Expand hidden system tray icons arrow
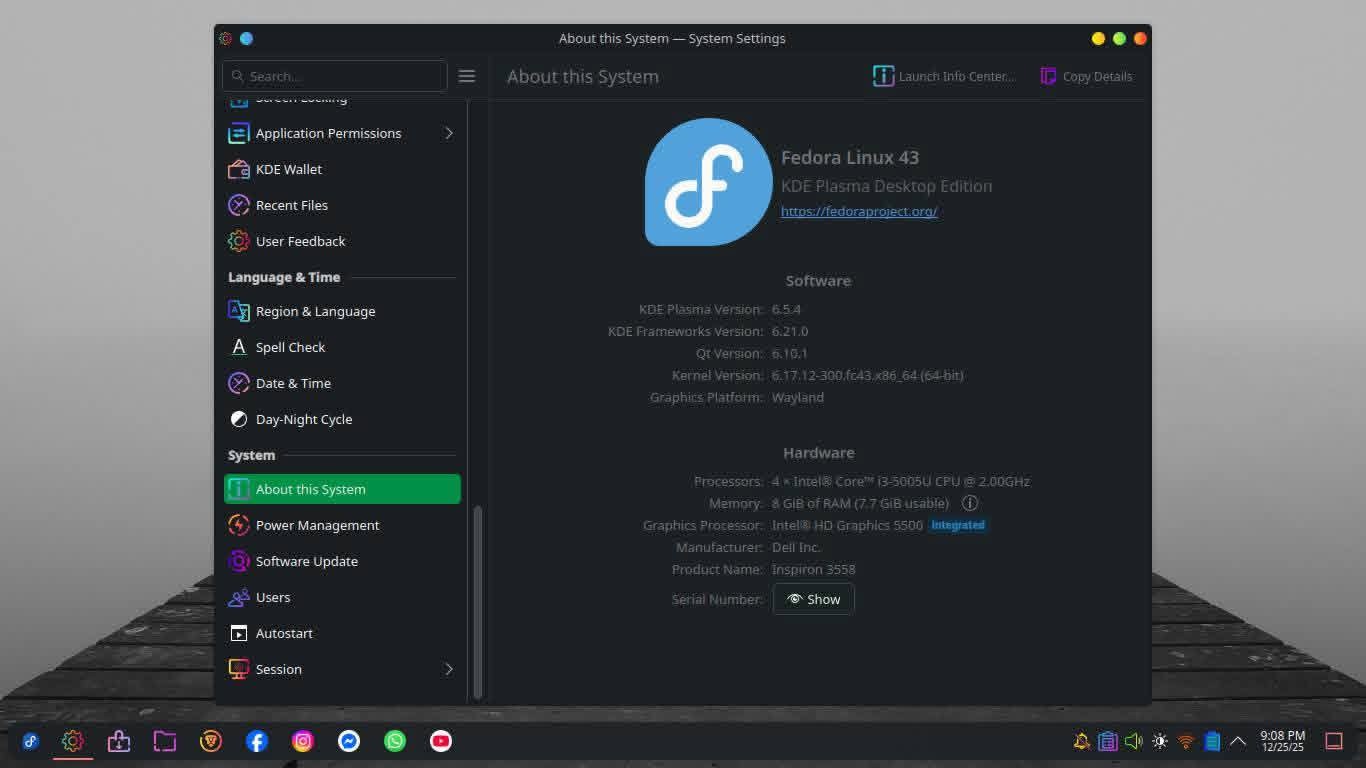1366x768 pixels. click(x=1238, y=741)
